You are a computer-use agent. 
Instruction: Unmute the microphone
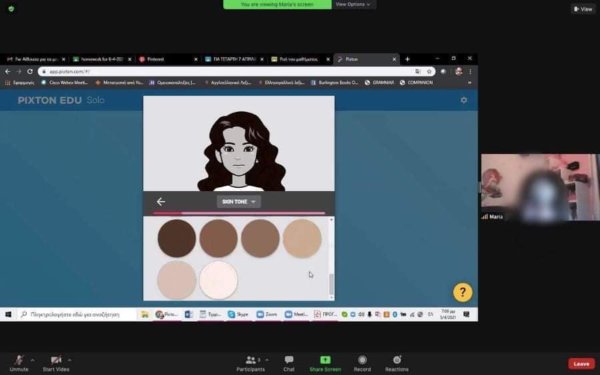(x=19, y=364)
